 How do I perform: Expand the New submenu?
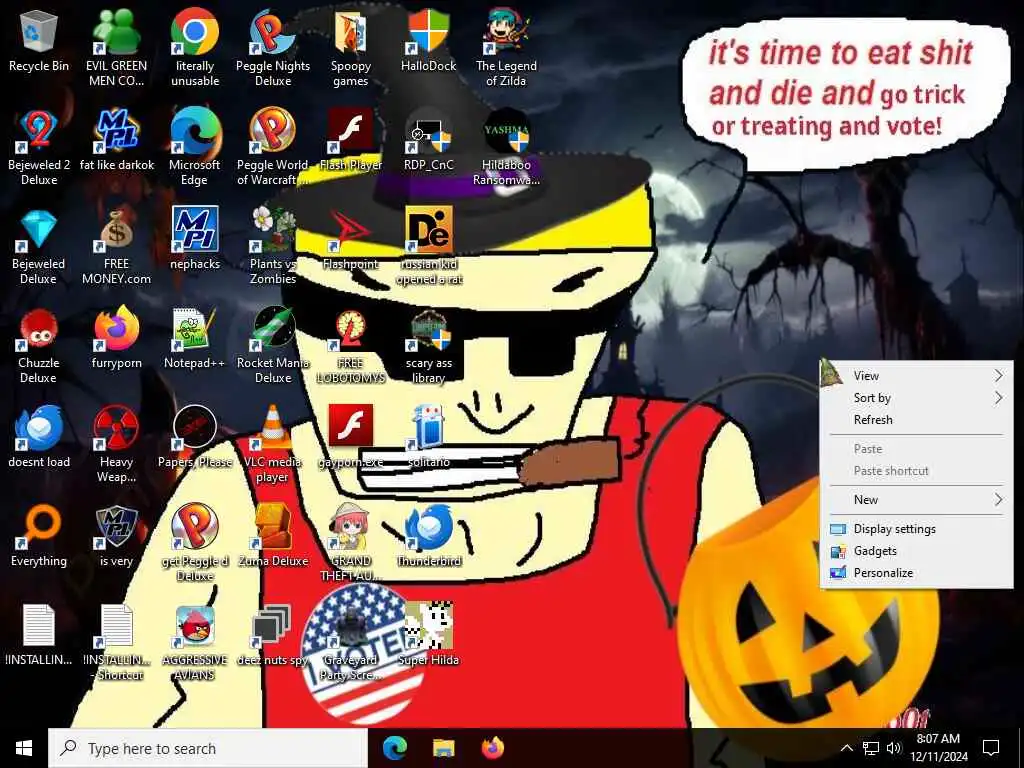click(916, 500)
